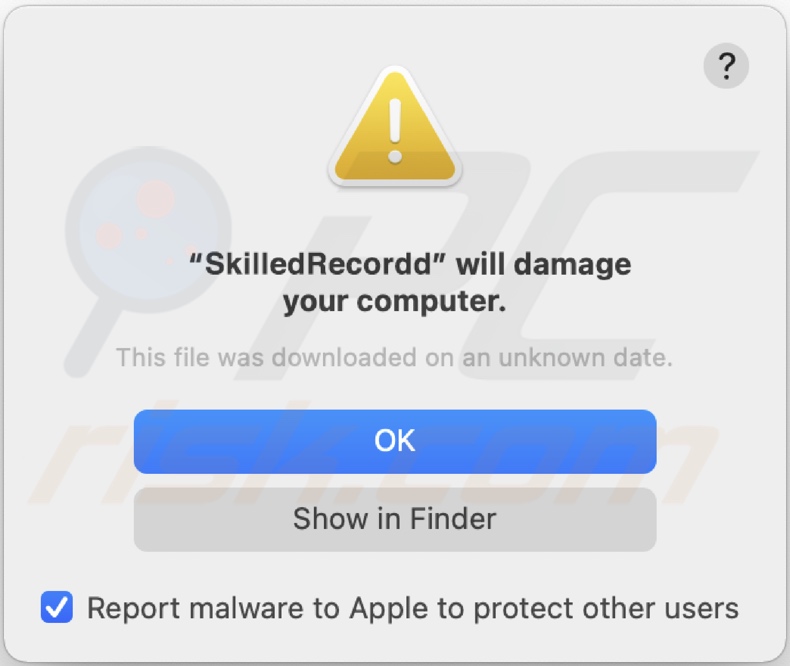Click the "unknown date" words in the subtitle
The image size is (790, 666).
point(582,356)
